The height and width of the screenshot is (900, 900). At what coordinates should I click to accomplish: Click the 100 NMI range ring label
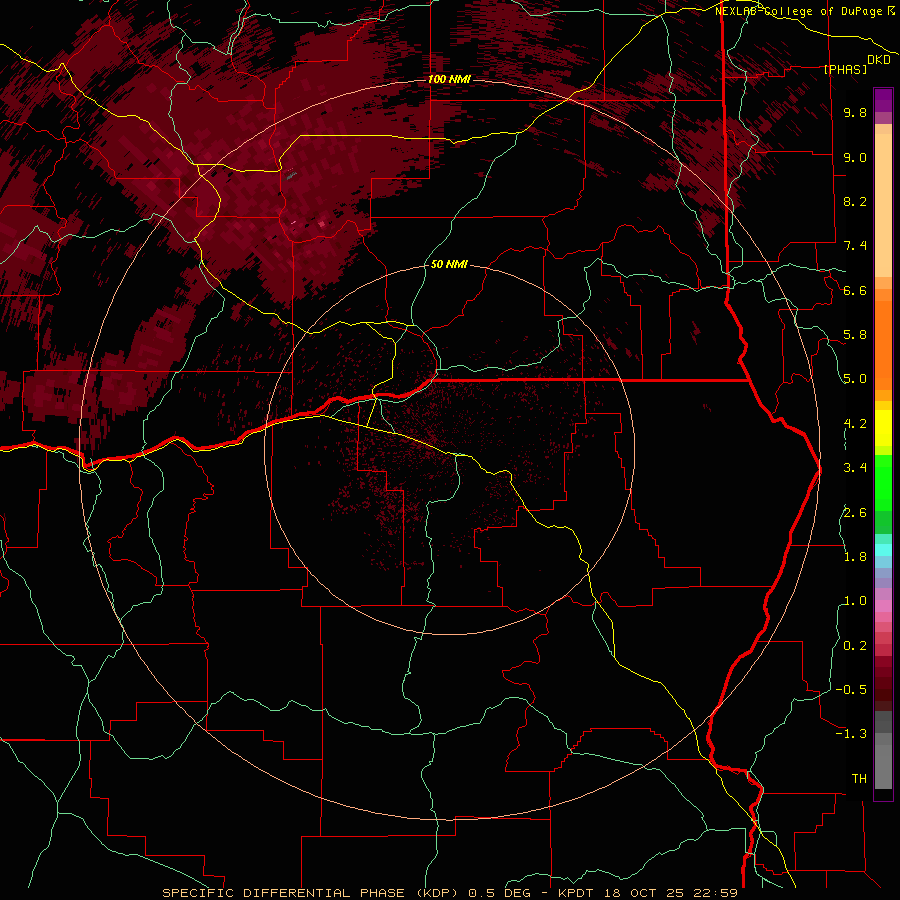[x=449, y=79]
